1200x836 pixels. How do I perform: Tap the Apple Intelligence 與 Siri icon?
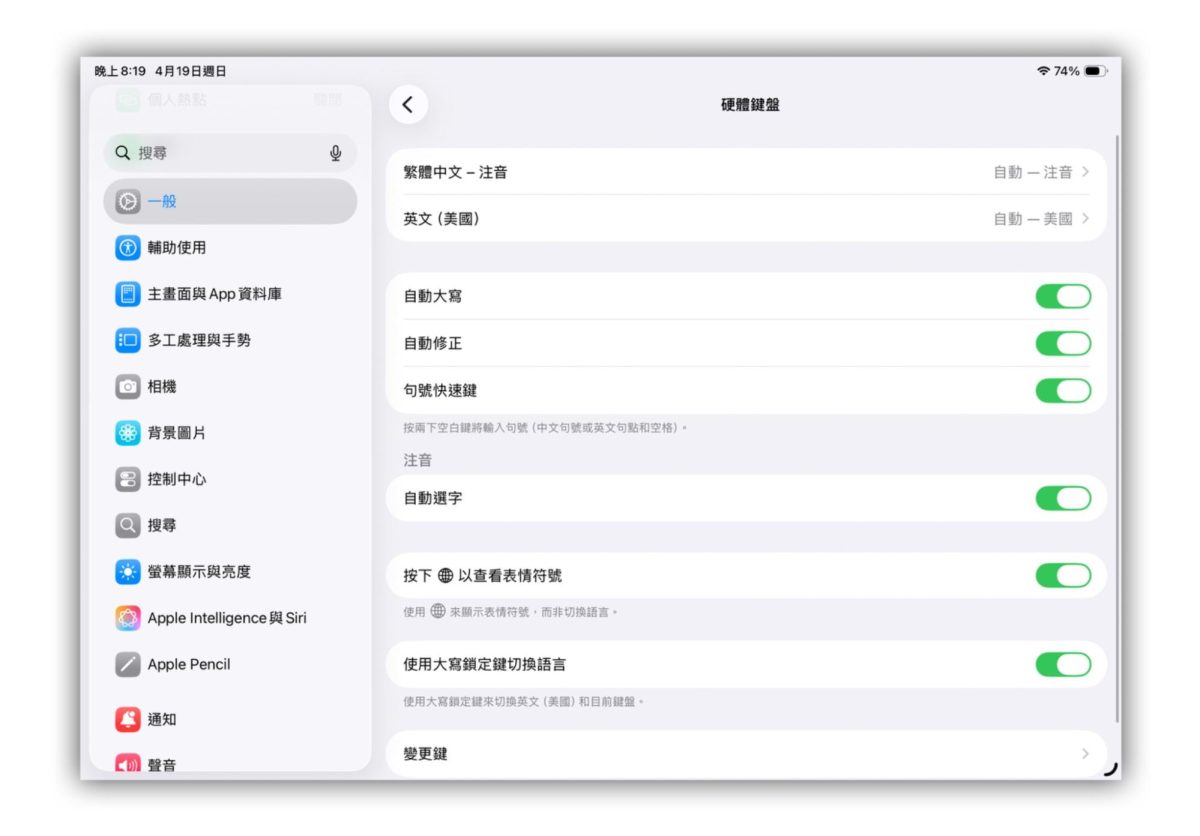(x=128, y=618)
